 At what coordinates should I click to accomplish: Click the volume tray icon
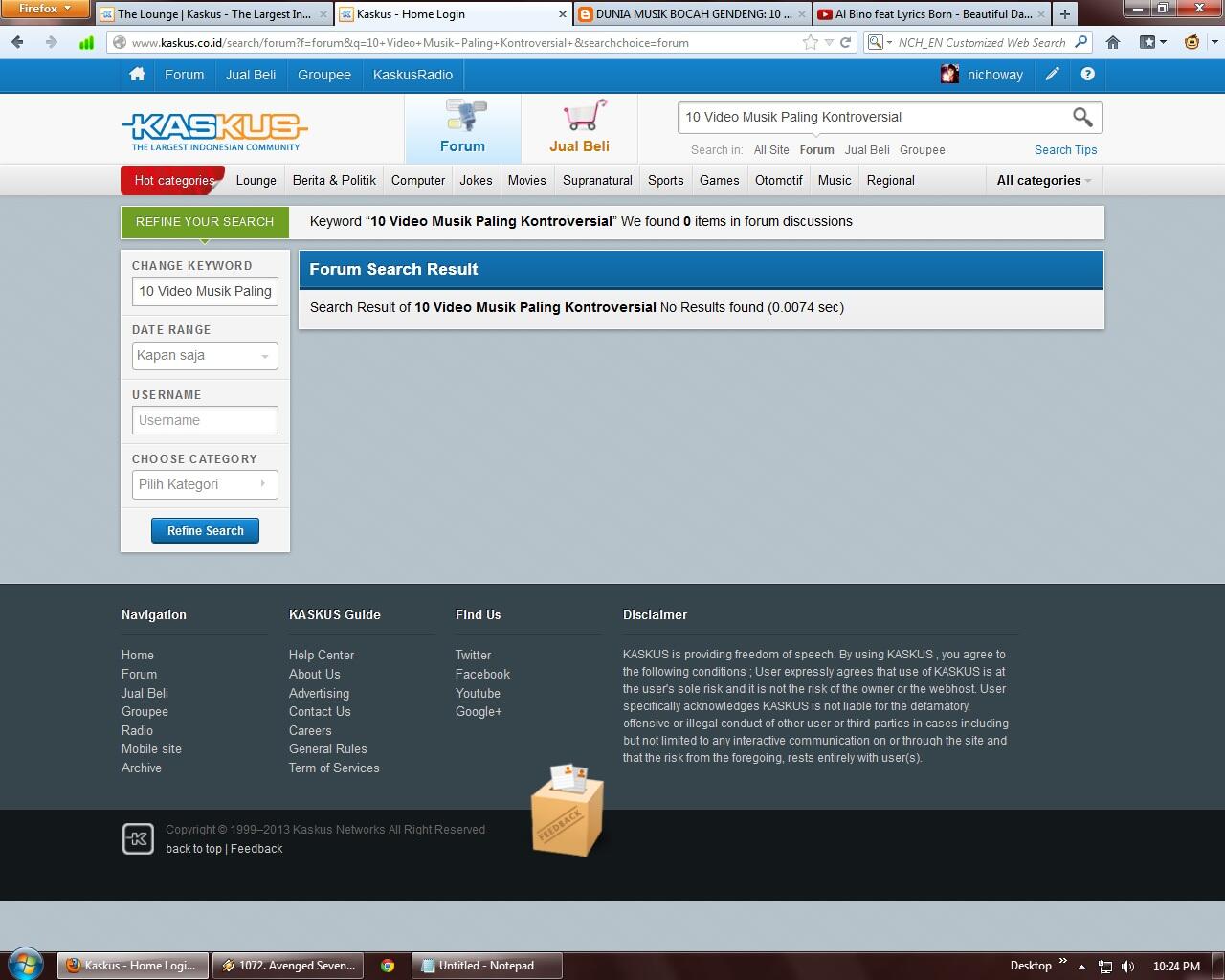tap(1127, 967)
